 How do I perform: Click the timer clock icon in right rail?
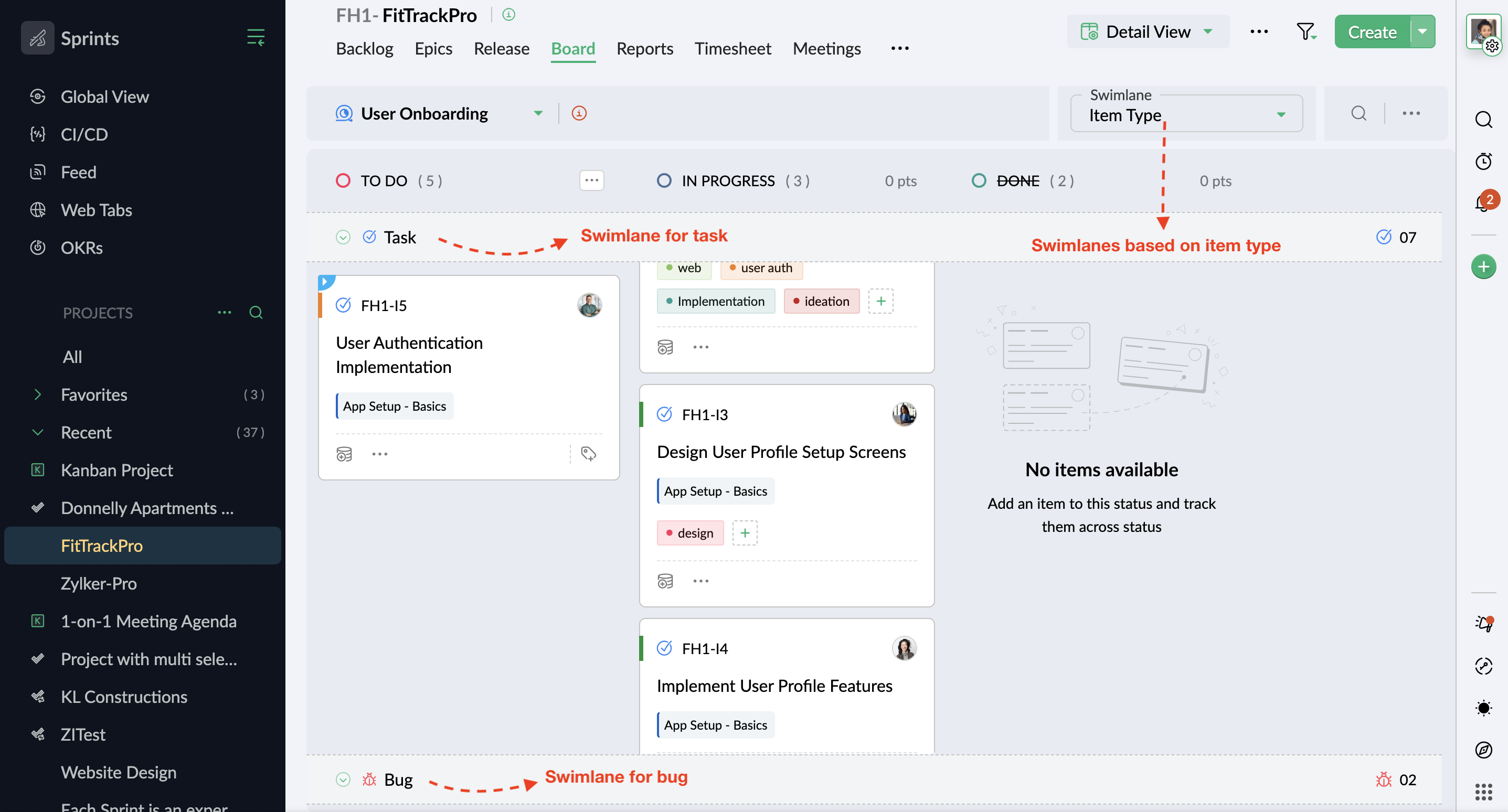pos(1483,161)
